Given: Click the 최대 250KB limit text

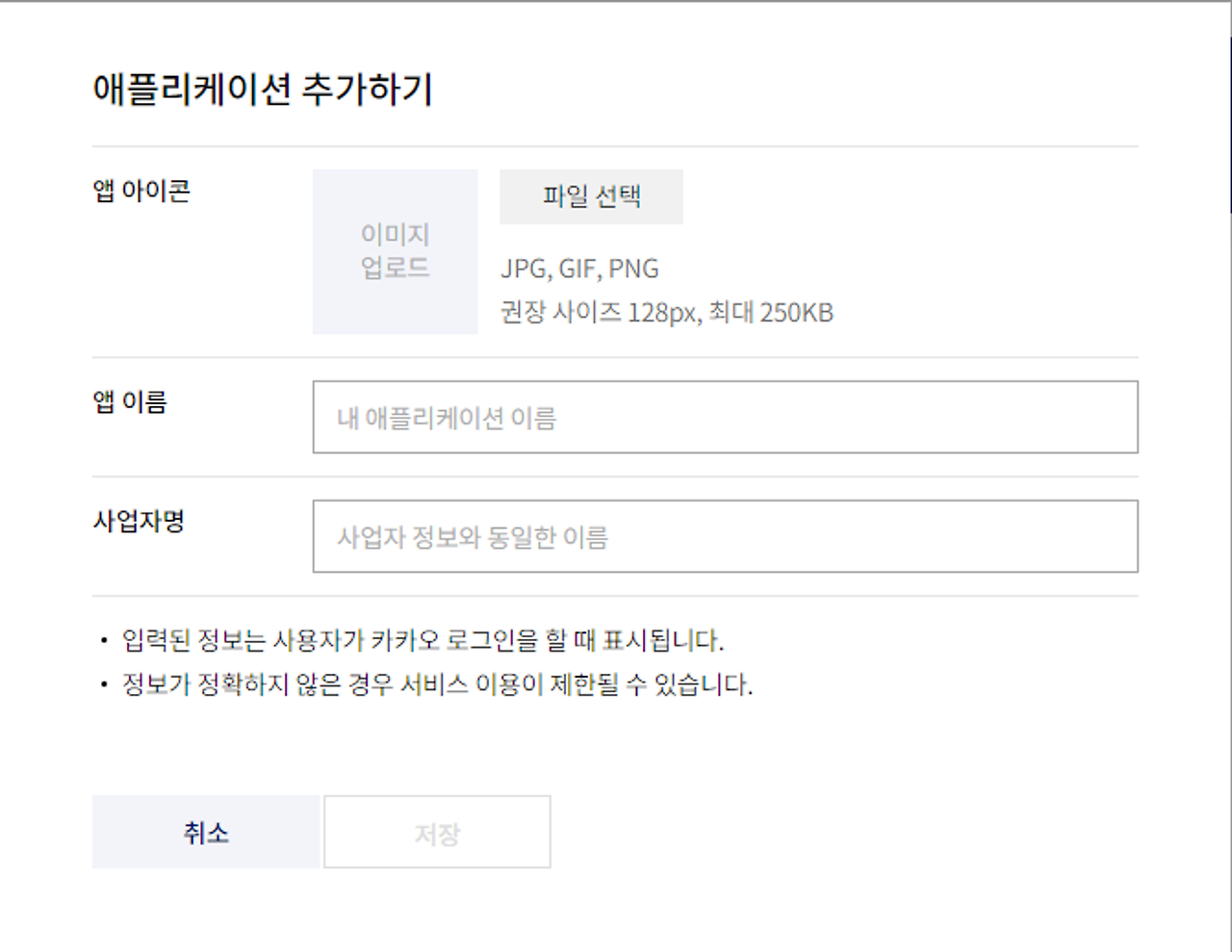Looking at the screenshot, I should (x=771, y=313).
